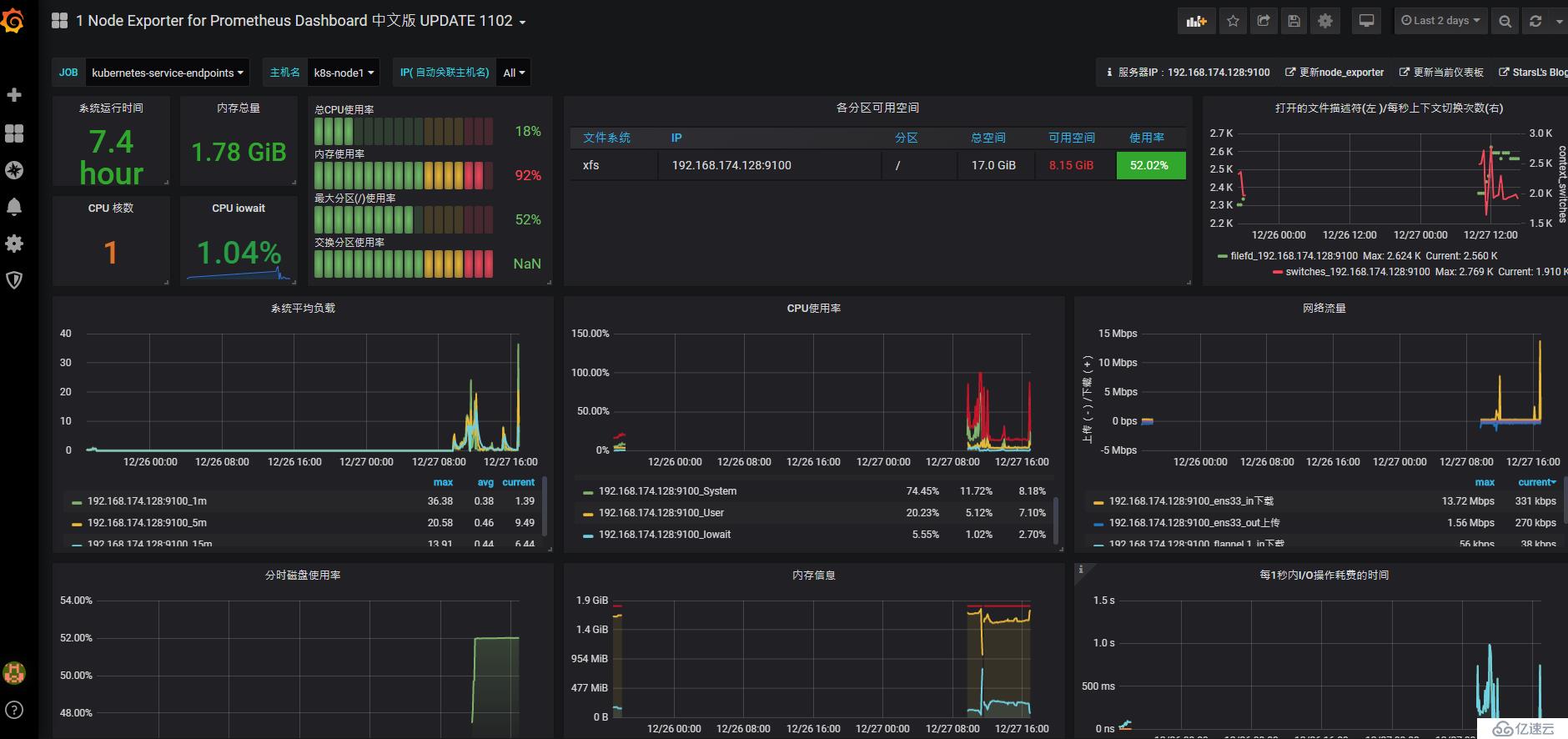
Task: Open the Help question mark icon
Action: [14, 711]
